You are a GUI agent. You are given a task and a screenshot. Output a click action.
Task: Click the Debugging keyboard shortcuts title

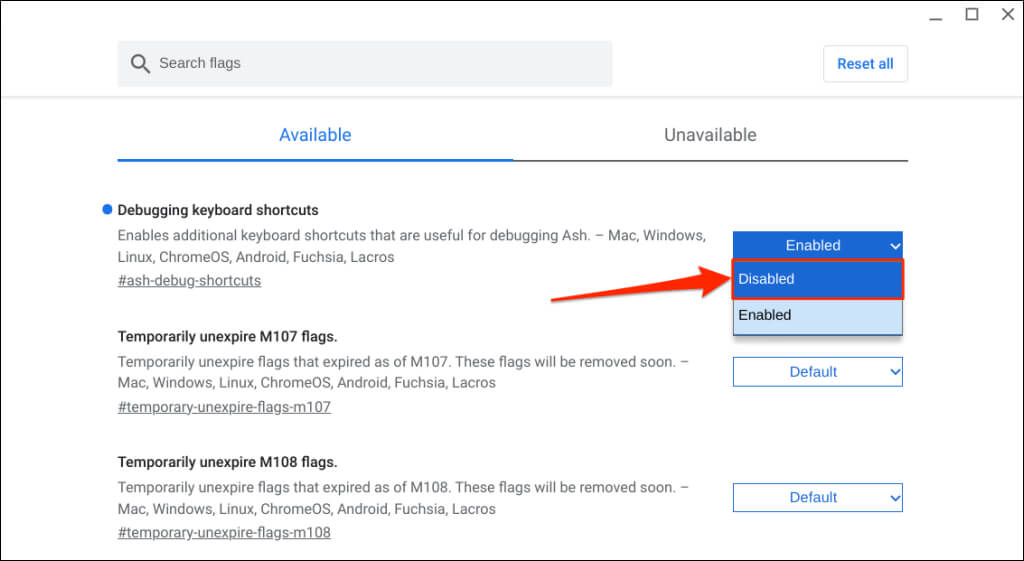click(218, 210)
